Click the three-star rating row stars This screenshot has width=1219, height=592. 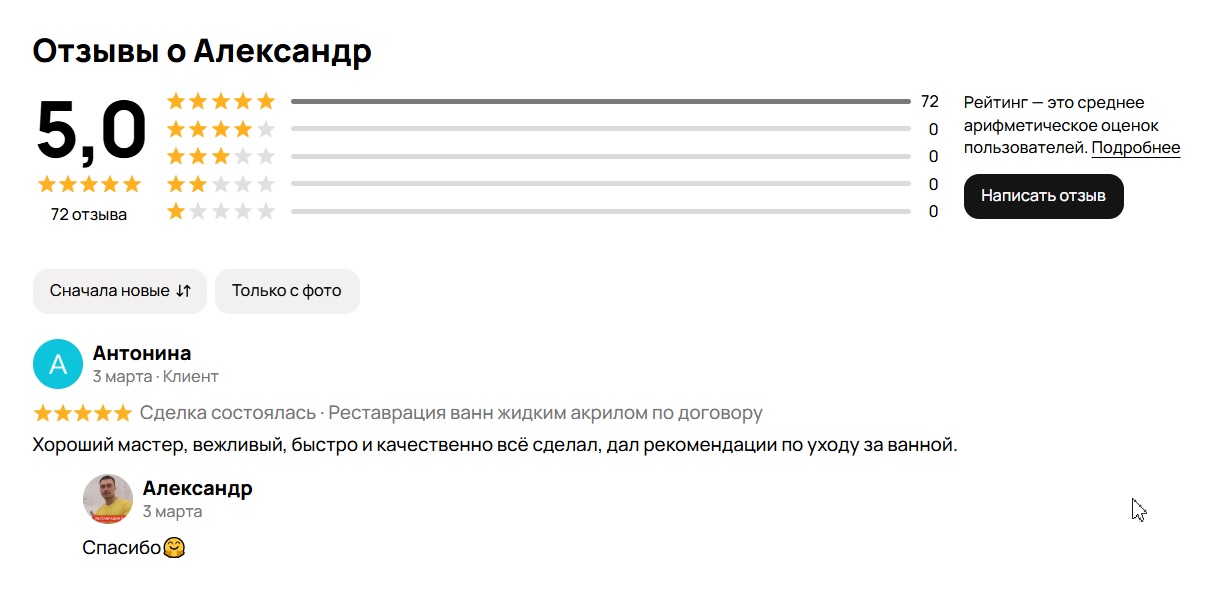[x=220, y=156]
